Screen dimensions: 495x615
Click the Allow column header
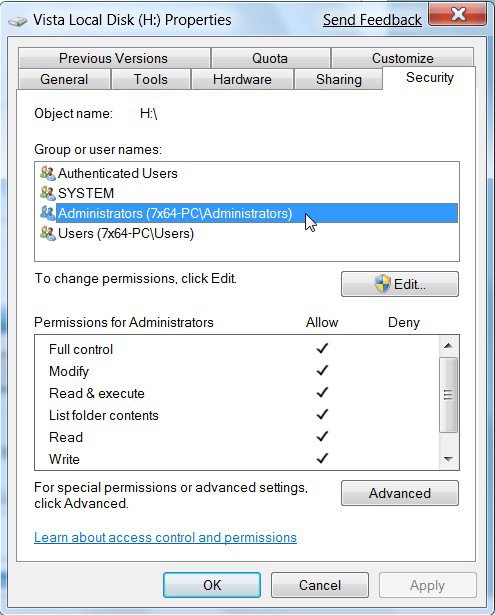point(322,322)
